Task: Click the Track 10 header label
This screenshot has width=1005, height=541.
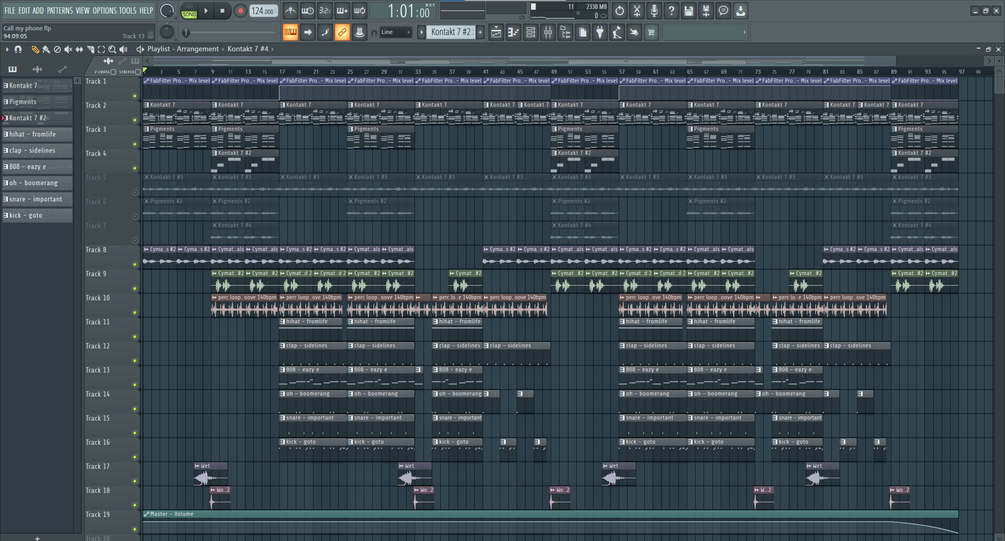Action: point(98,298)
